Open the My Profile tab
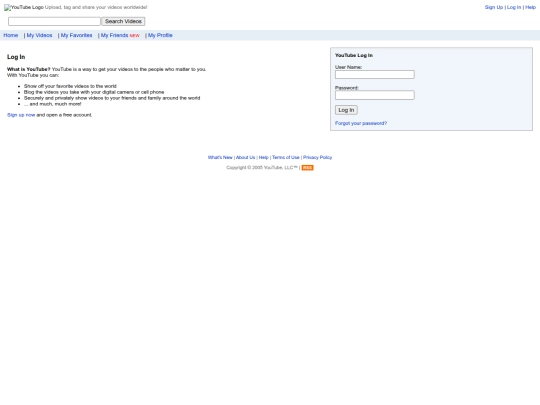 [x=160, y=35]
